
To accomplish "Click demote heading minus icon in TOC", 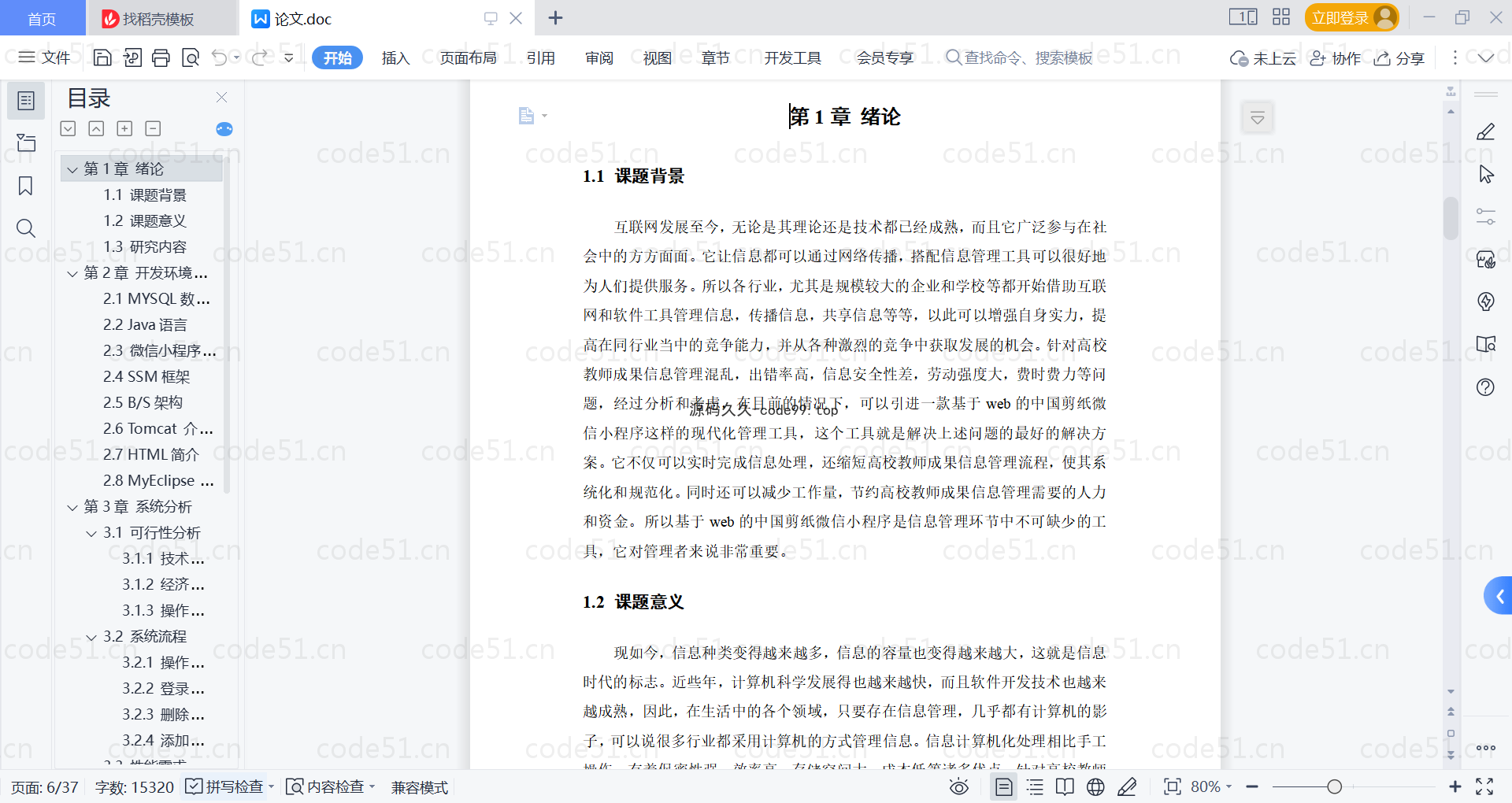I will [153, 128].
